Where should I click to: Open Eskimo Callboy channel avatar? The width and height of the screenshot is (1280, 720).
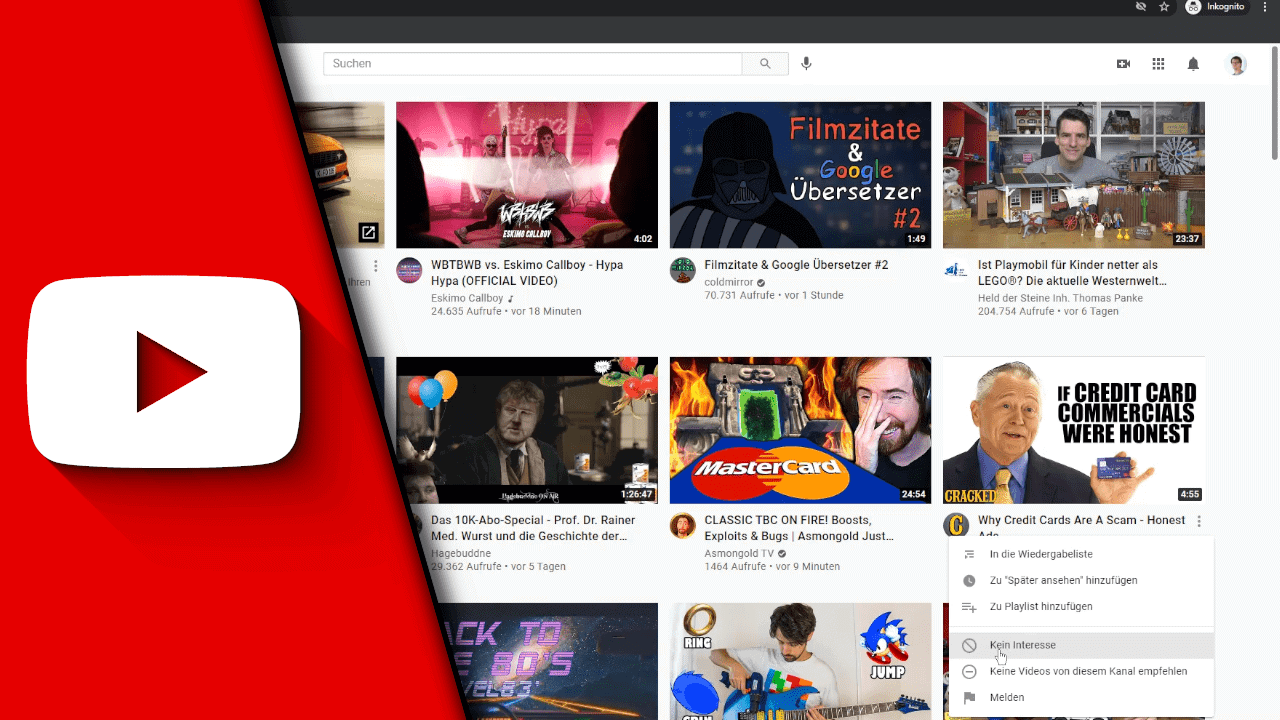coord(409,270)
